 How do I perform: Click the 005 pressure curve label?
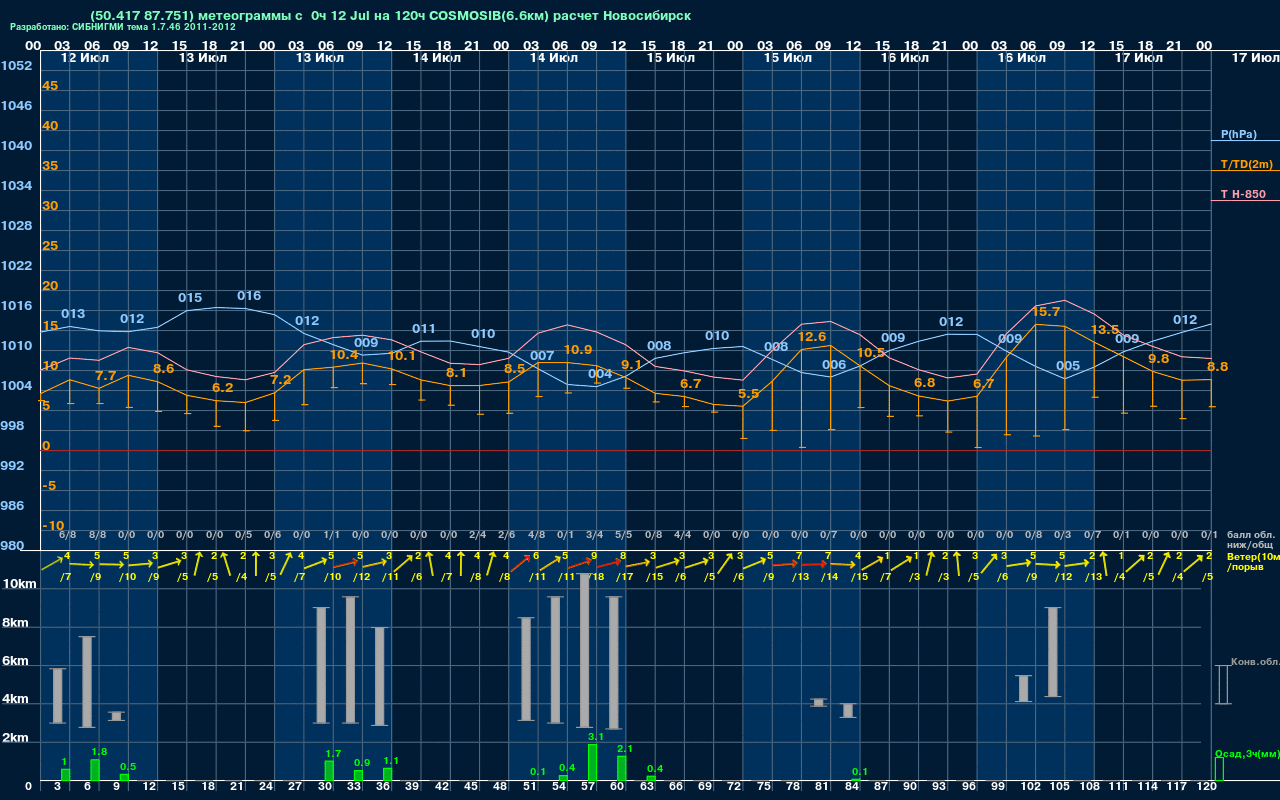click(x=1068, y=366)
